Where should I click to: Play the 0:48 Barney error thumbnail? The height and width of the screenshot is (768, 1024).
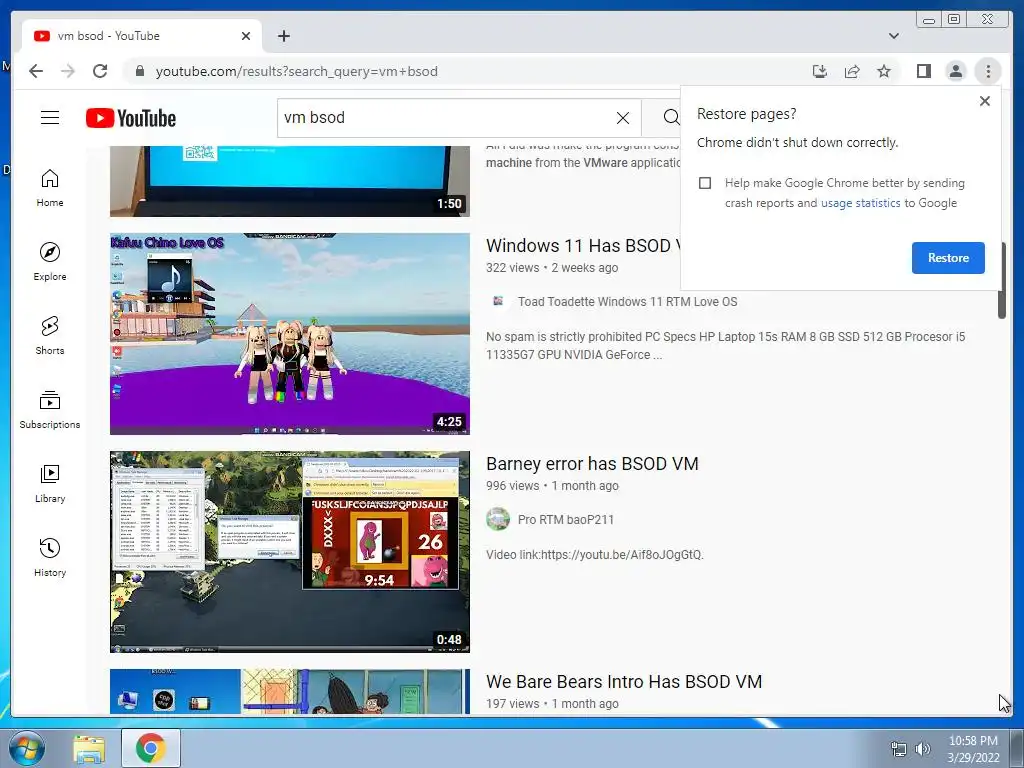pos(289,552)
